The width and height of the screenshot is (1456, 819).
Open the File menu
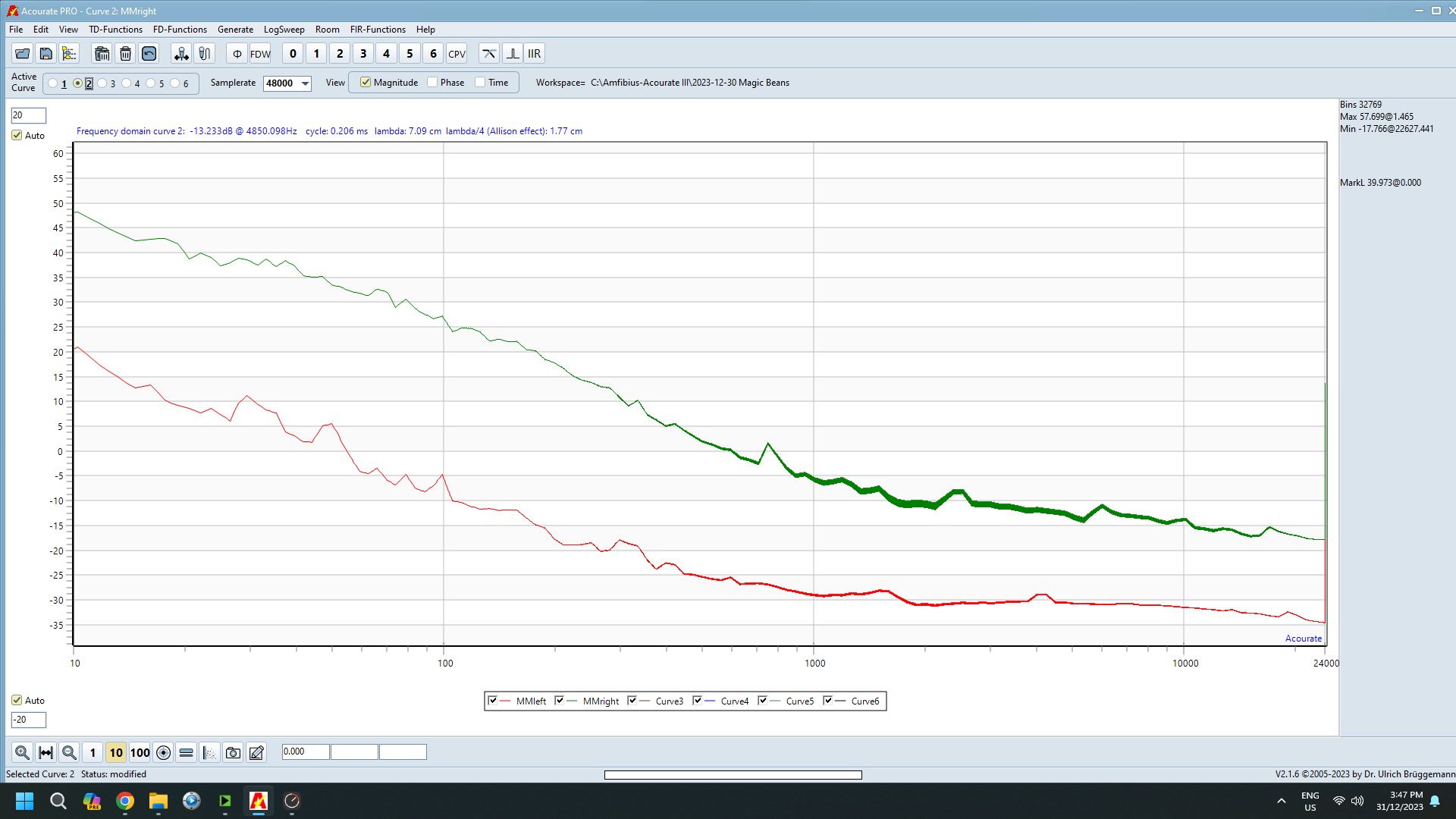(x=16, y=30)
